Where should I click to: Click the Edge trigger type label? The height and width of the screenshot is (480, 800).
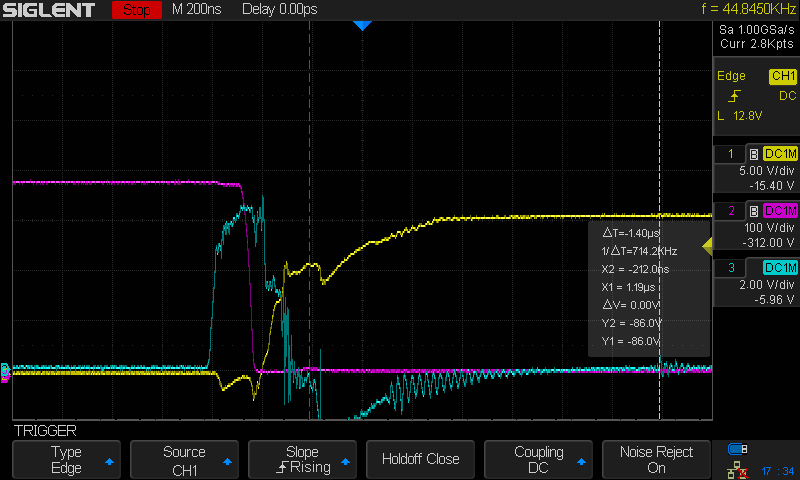click(x=731, y=76)
